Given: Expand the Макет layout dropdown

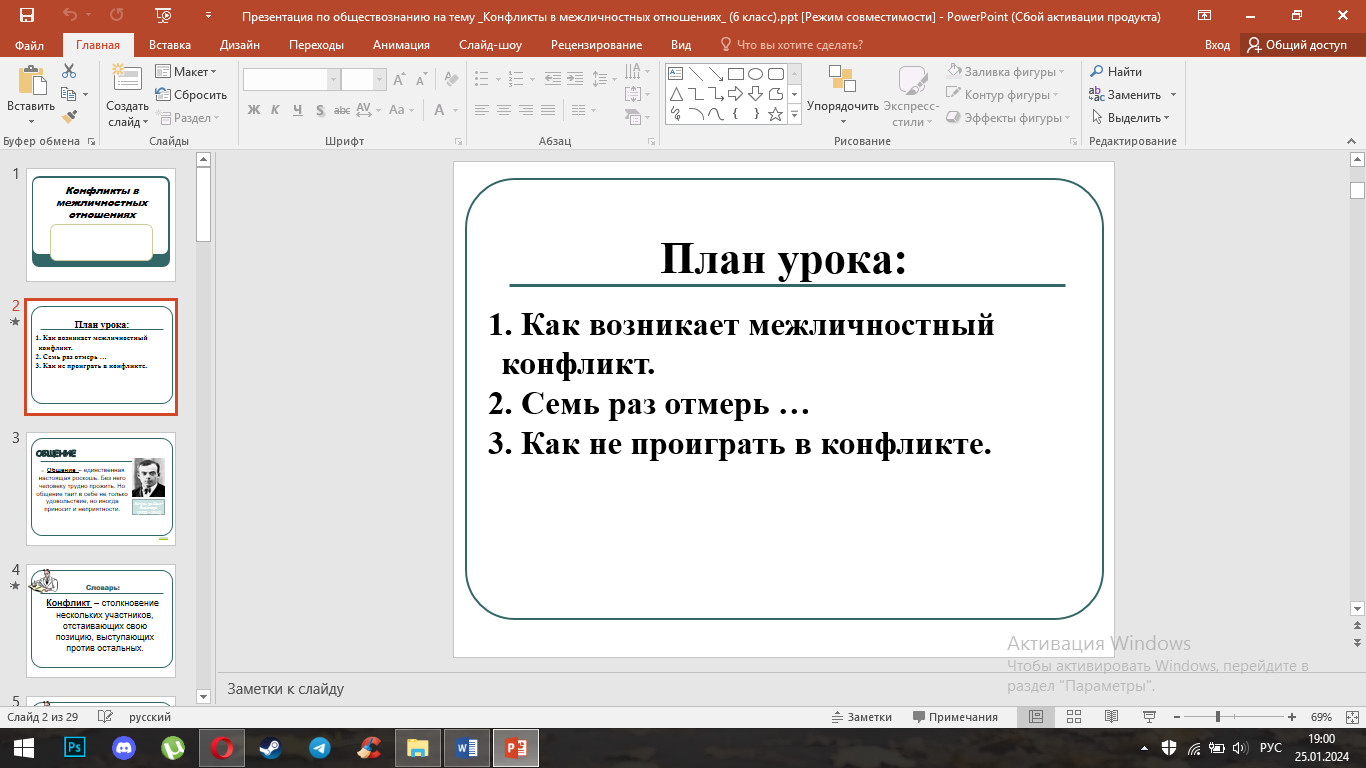Looking at the screenshot, I should coord(187,72).
